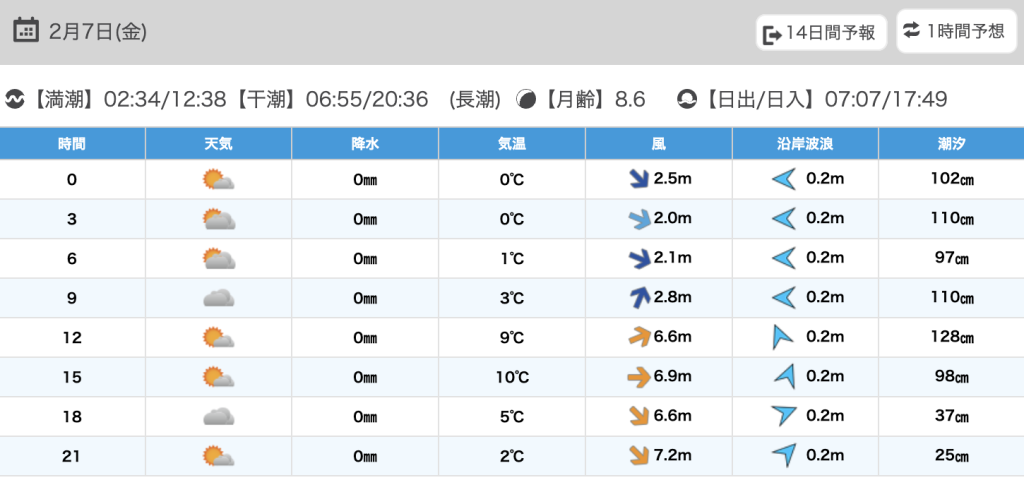Viewport: 1024px width, 480px height.
Task: Click the partly sunny weather icon at hour 0
Action: point(218,180)
